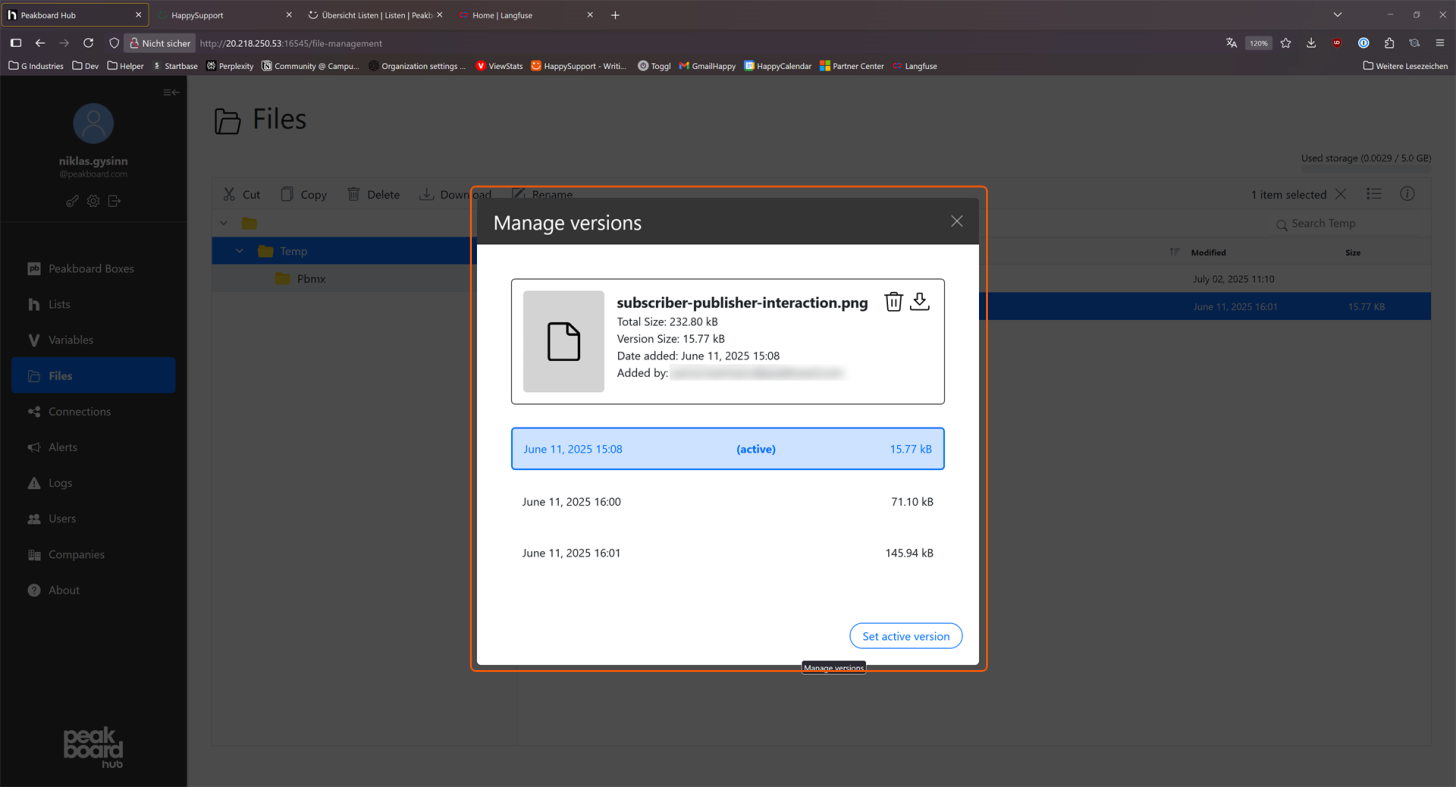The width and height of the screenshot is (1456, 787).
Task: Collapse the navigation sidebar
Action: (x=170, y=92)
